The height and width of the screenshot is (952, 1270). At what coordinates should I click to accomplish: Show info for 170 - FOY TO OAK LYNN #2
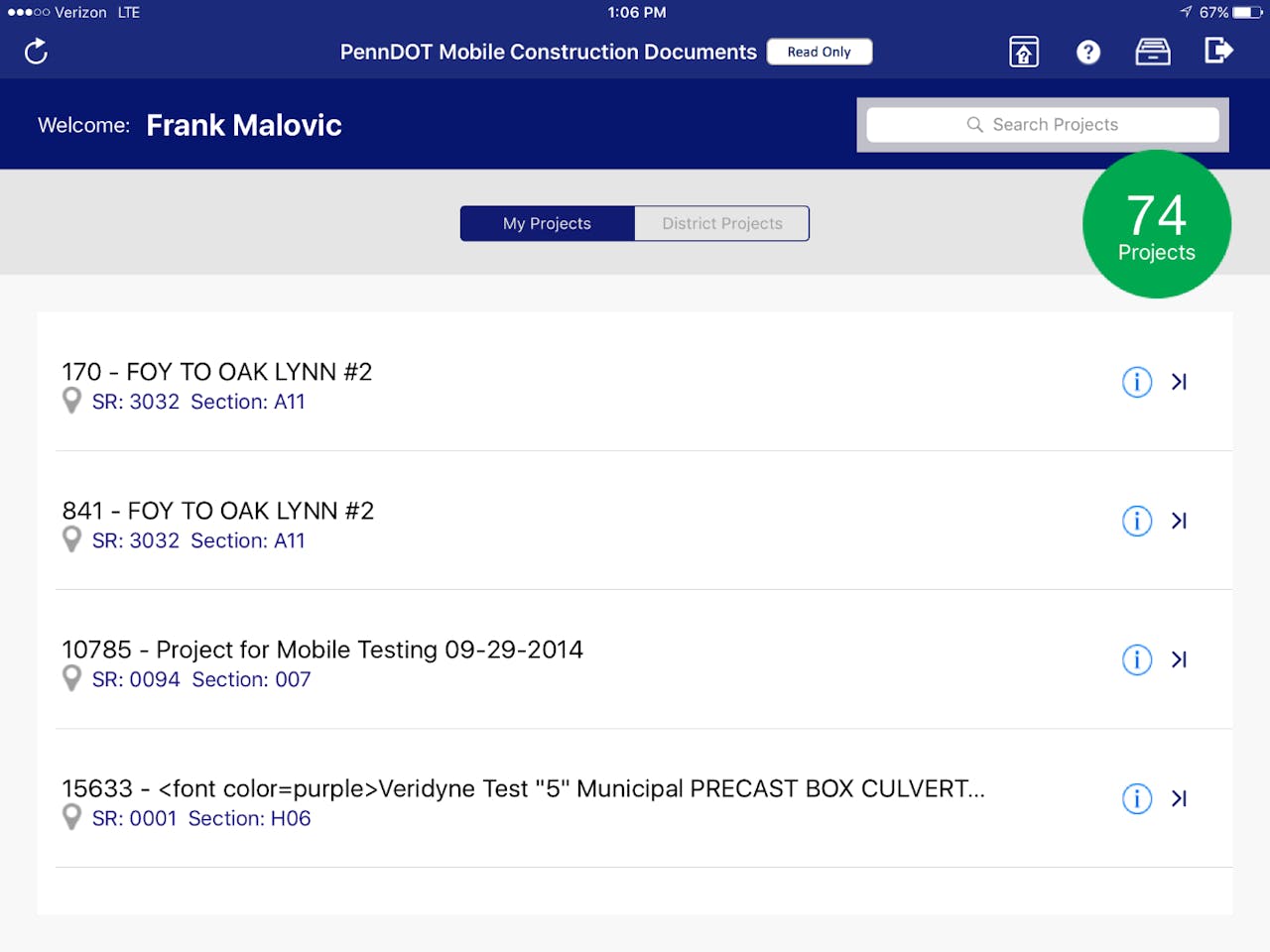pyautogui.click(x=1137, y=382)
